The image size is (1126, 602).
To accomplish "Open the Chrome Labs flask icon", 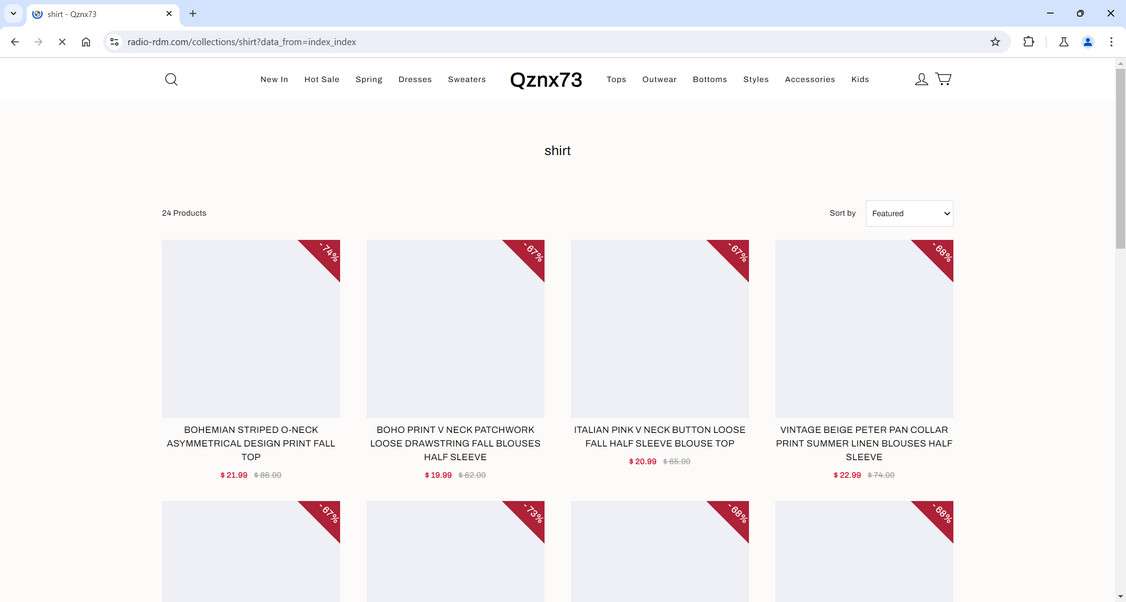I will [x=1064, y=42].
